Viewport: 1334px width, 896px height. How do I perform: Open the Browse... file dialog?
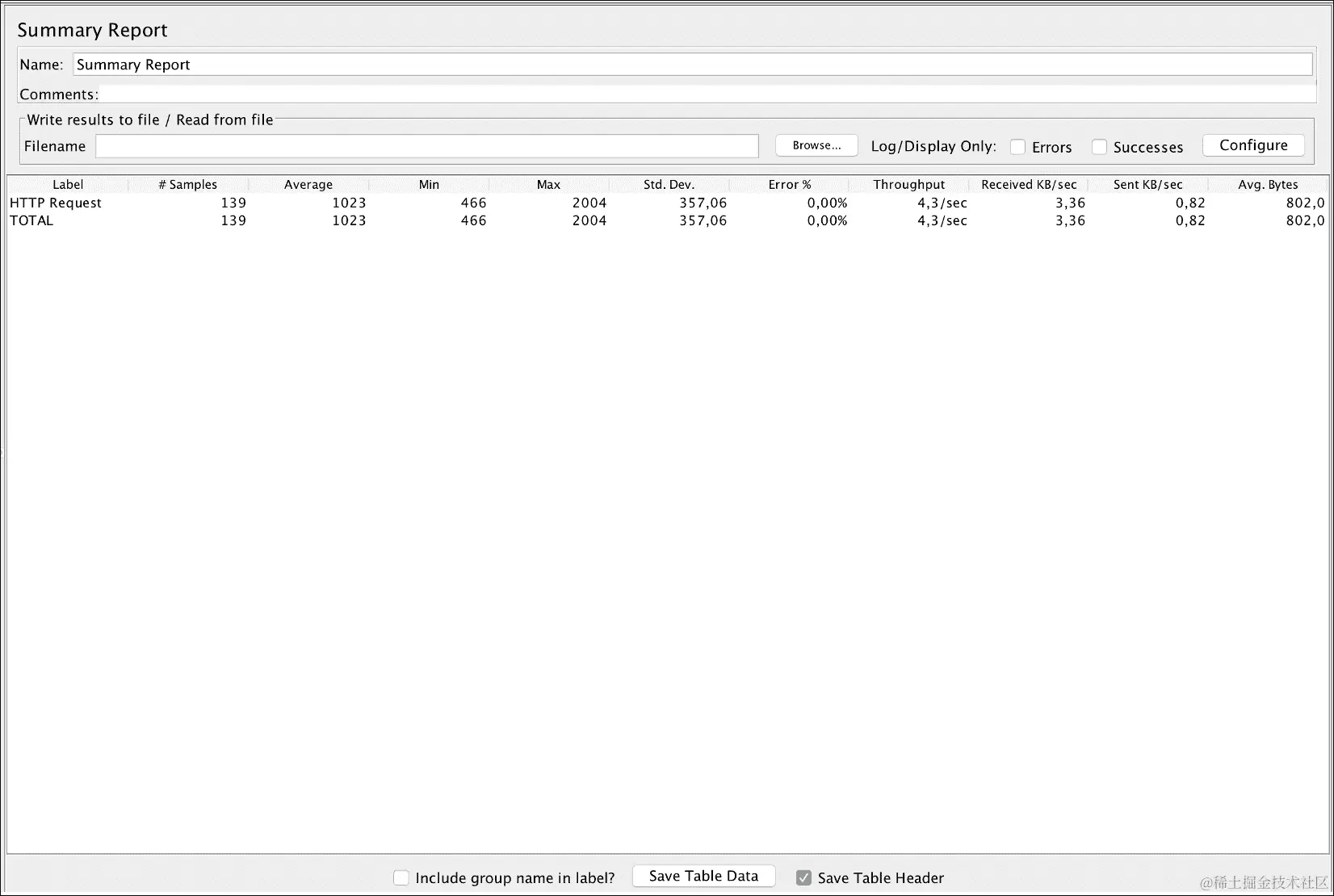point(816,145)
